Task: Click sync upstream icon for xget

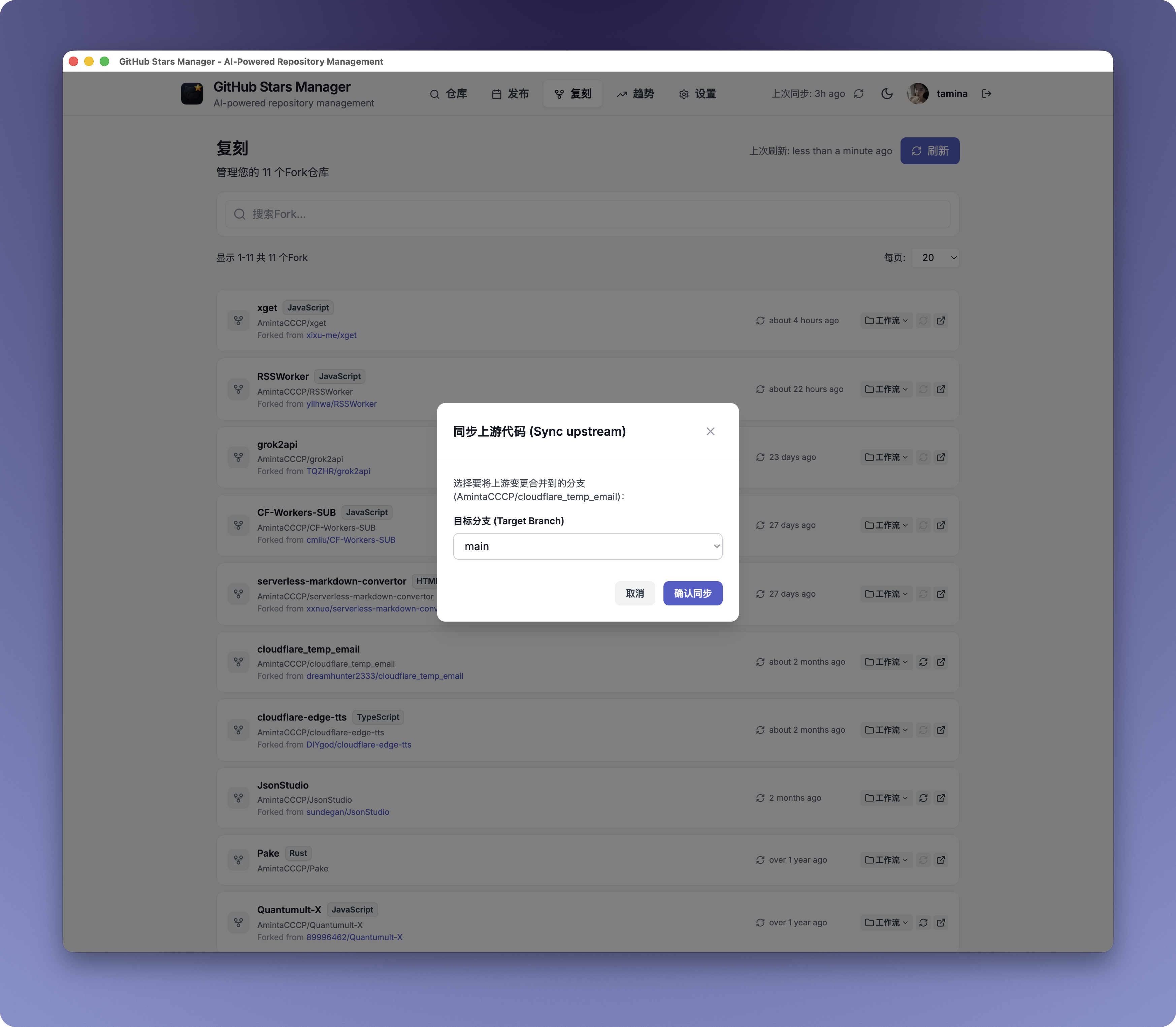Action: [923, 321]
